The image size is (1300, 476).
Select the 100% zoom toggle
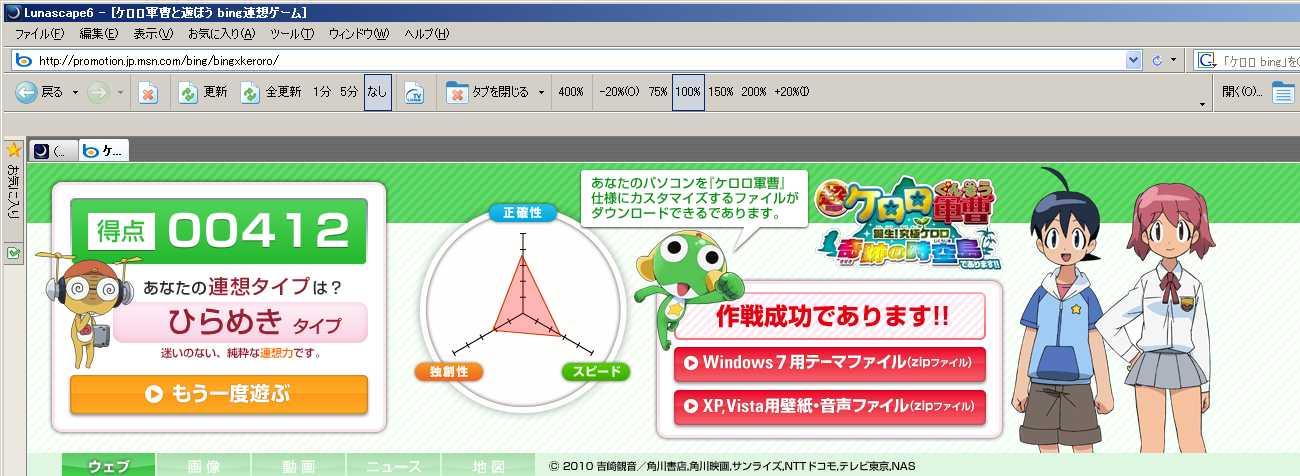[x=688, y=92]
